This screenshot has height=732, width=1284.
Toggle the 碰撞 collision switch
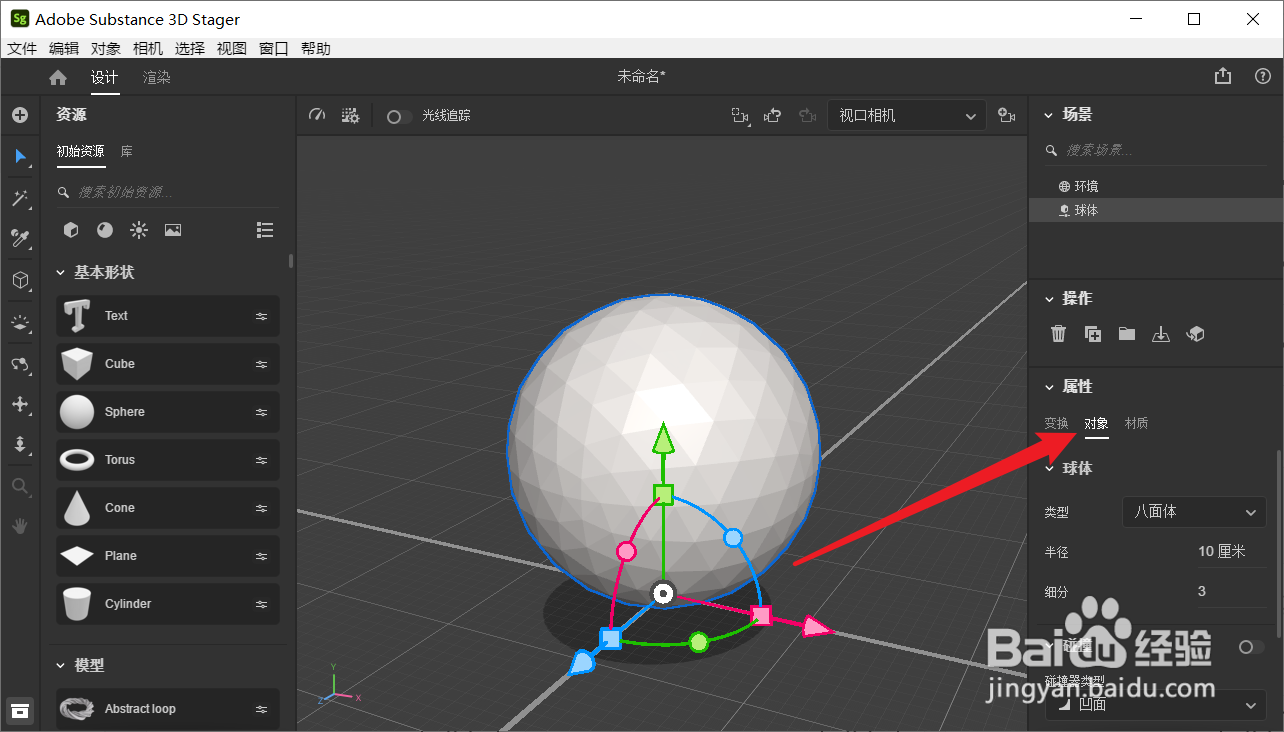tap(1250, 647)
